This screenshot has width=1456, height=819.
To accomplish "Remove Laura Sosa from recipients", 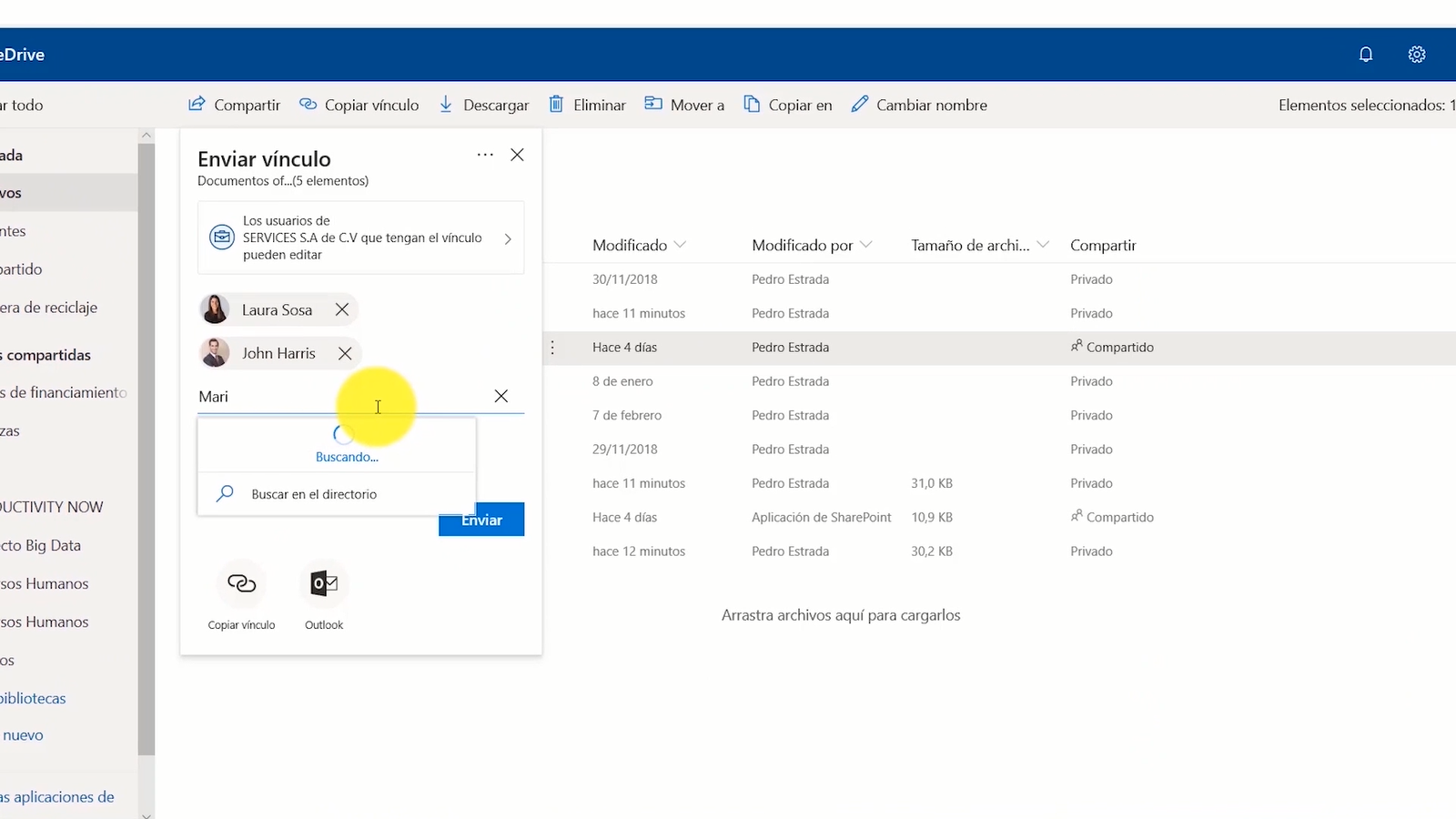I will [x=342, y=309].
